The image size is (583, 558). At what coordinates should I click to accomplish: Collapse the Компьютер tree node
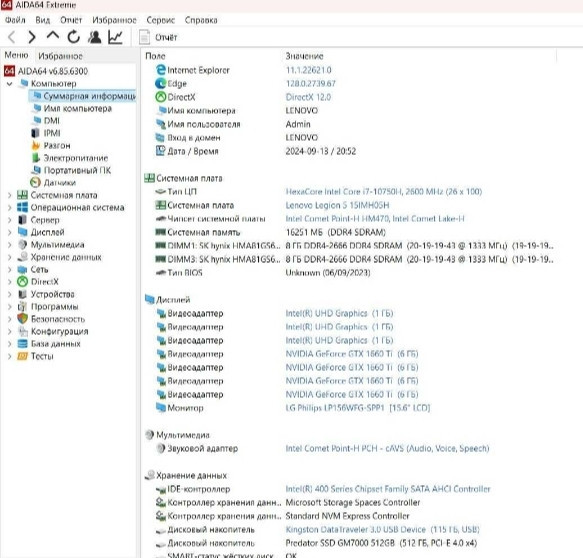tap(10, 84)
